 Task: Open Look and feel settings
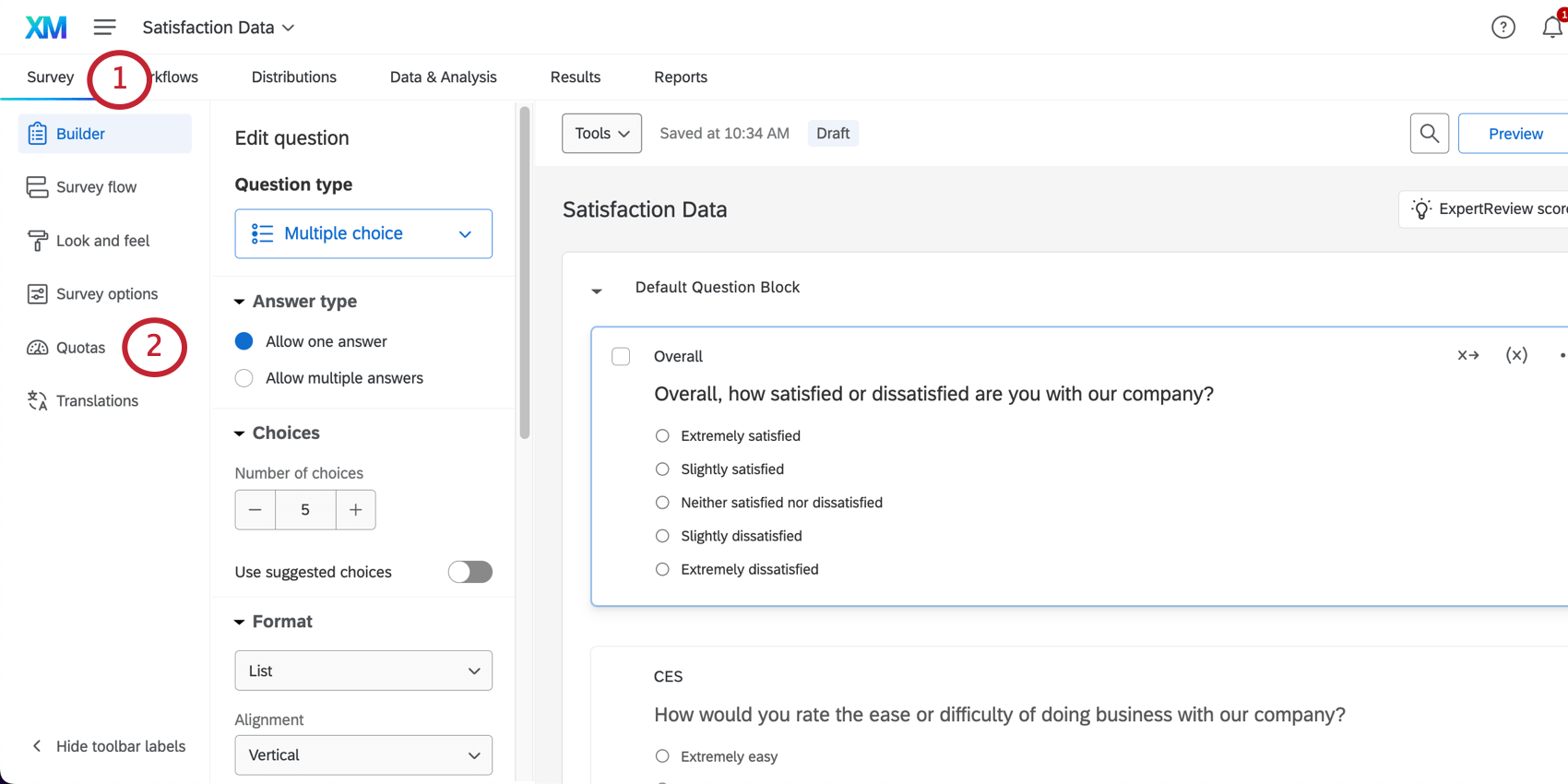tap(102, 241)
